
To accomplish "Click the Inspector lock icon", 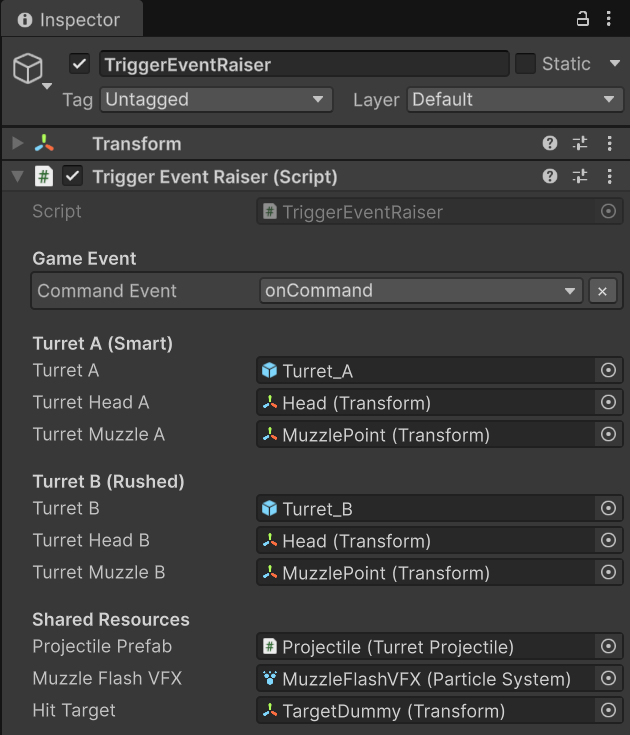I will pos(583,19).
